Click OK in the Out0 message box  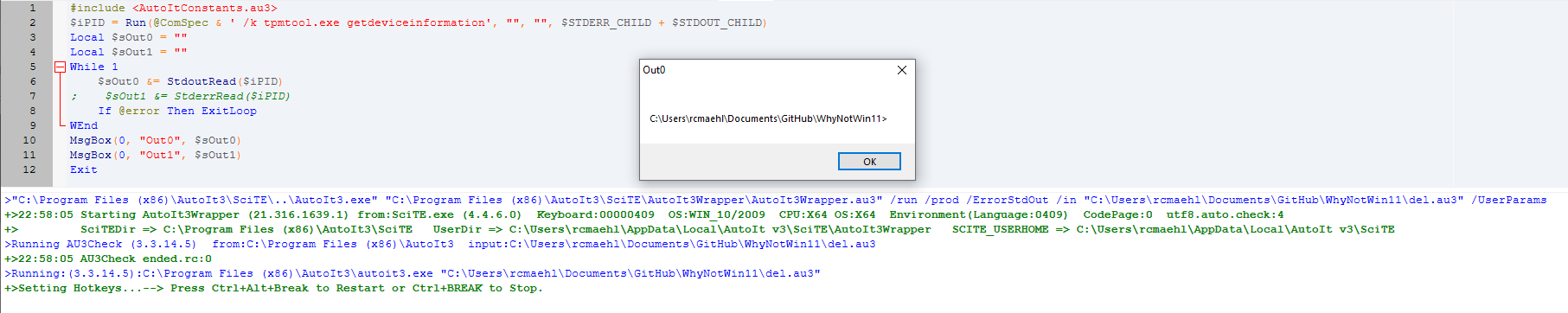coord(869,162)
